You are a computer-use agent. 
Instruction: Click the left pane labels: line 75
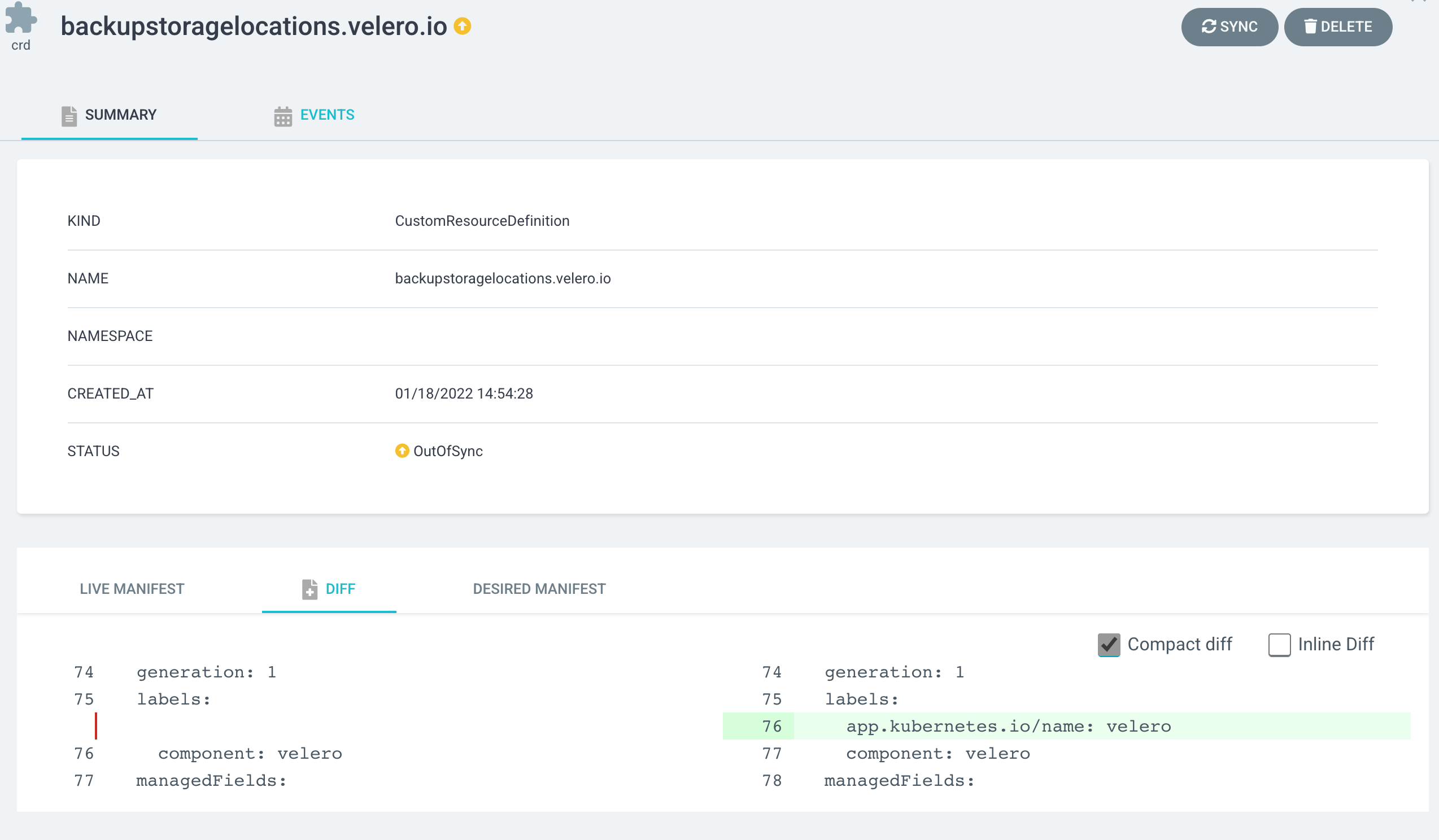(x=173, y=699)
